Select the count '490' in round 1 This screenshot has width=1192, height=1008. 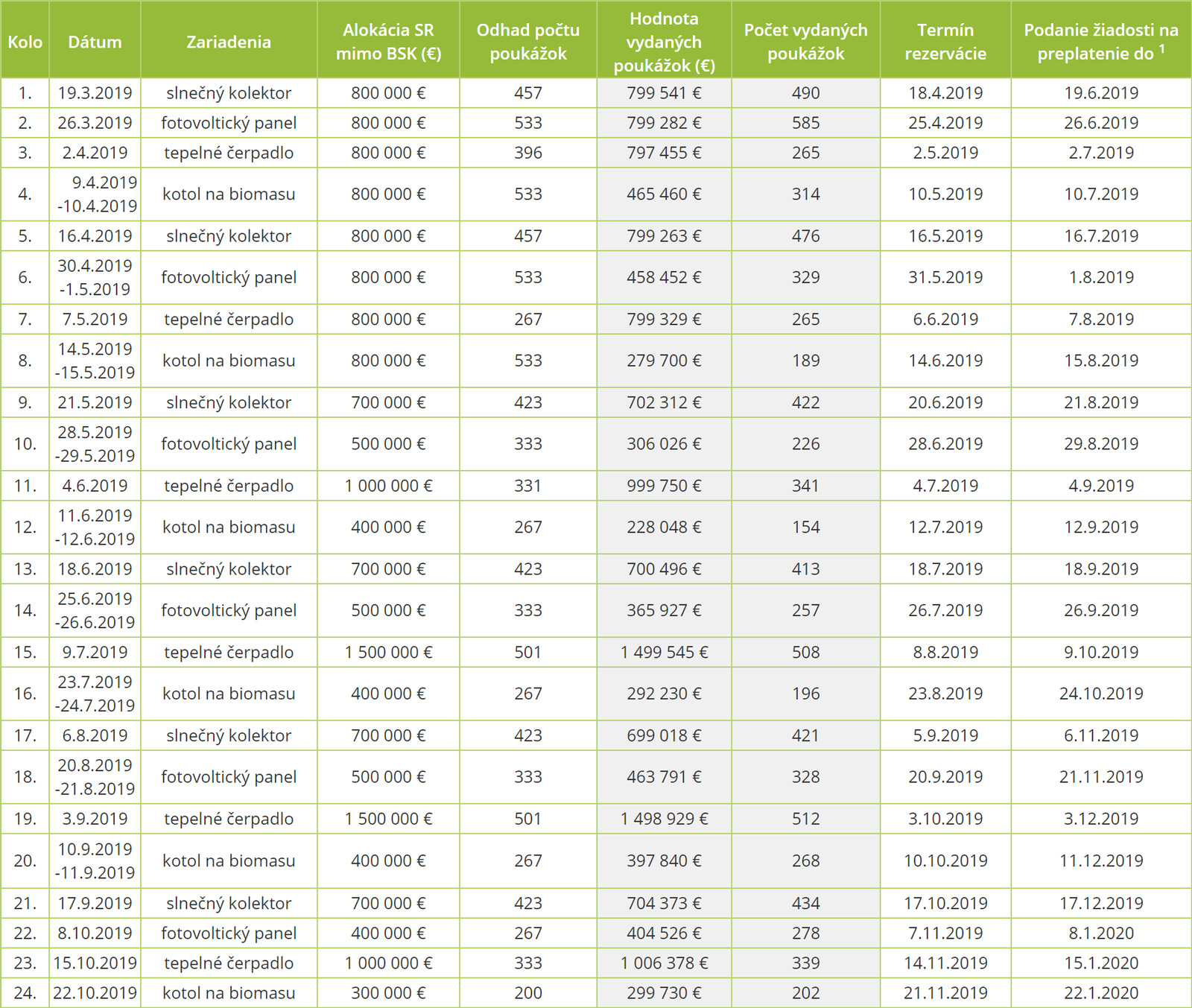805,93
